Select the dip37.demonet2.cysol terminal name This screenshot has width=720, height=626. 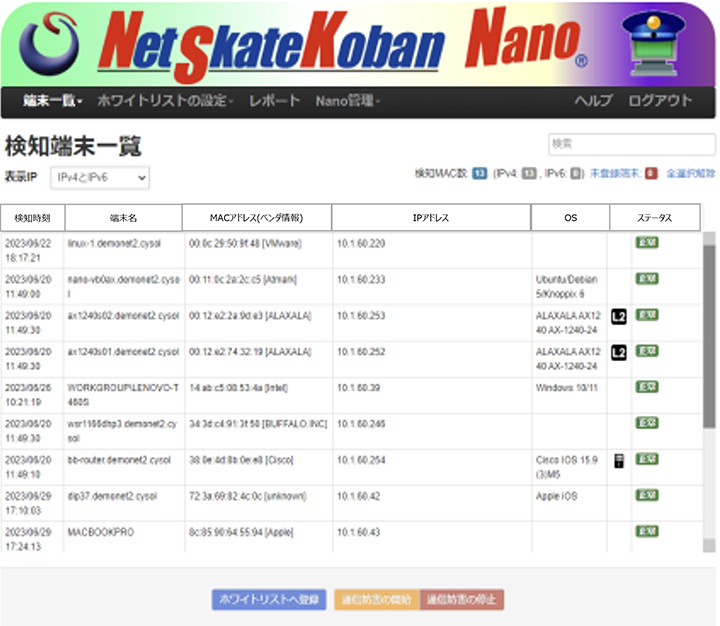(112, 496)
